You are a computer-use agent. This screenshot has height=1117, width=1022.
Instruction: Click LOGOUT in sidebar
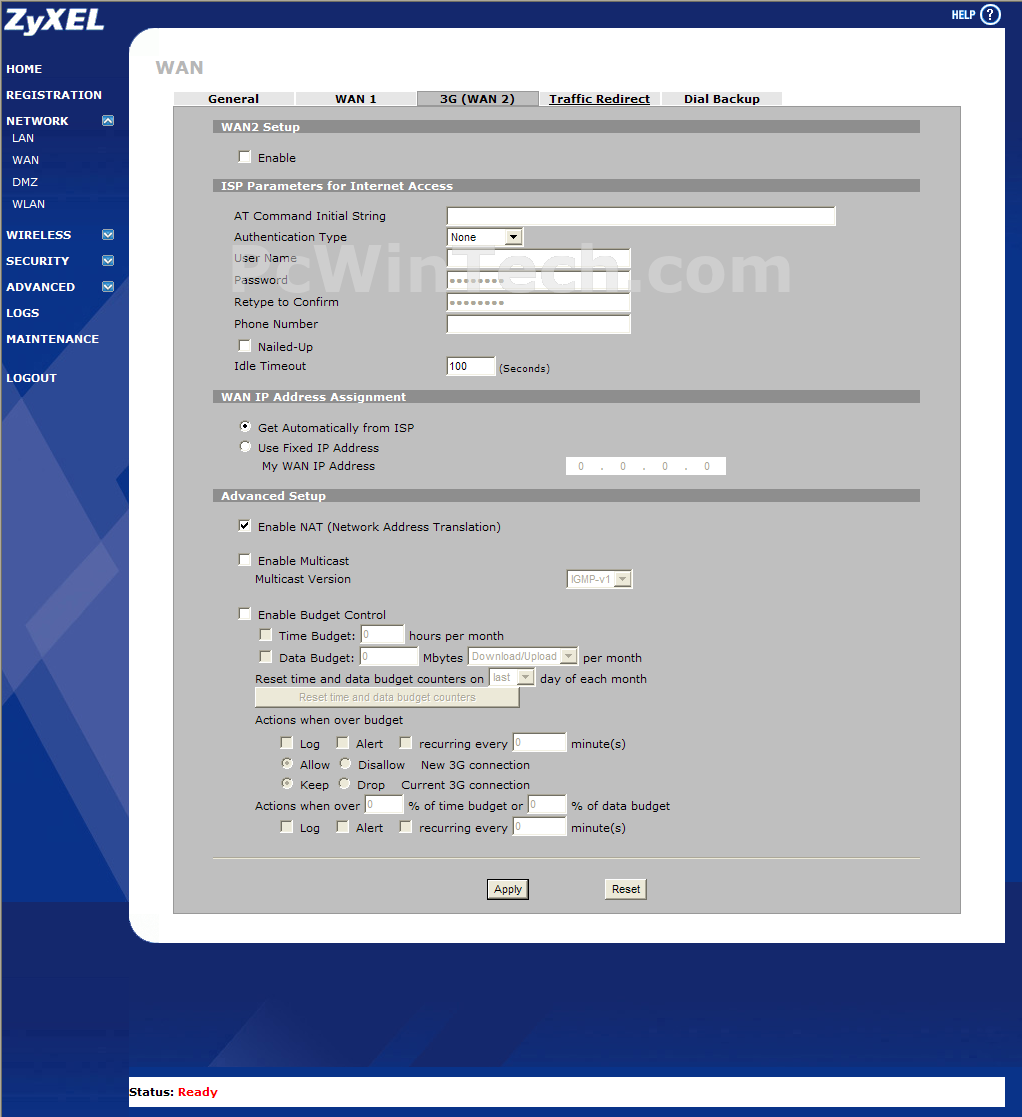(31, 378)
